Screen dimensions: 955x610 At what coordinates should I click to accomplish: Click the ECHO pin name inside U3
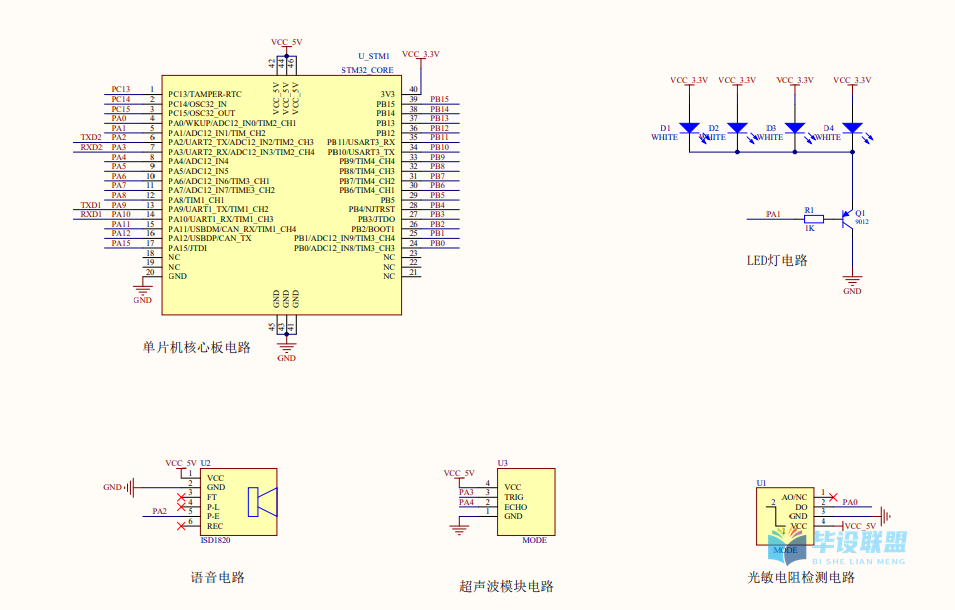(x=516, y=507)
